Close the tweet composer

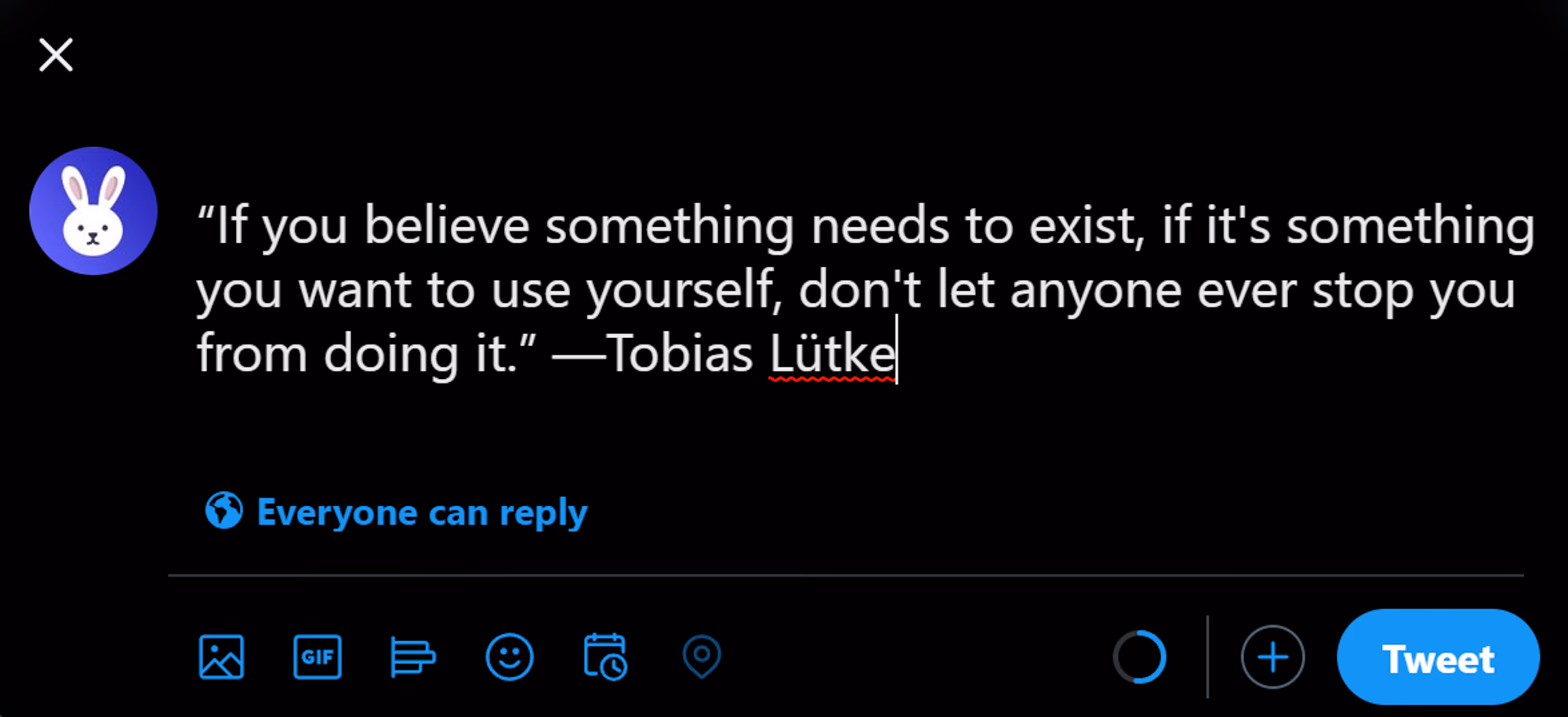pyautogui.click(x=56, y=55)
